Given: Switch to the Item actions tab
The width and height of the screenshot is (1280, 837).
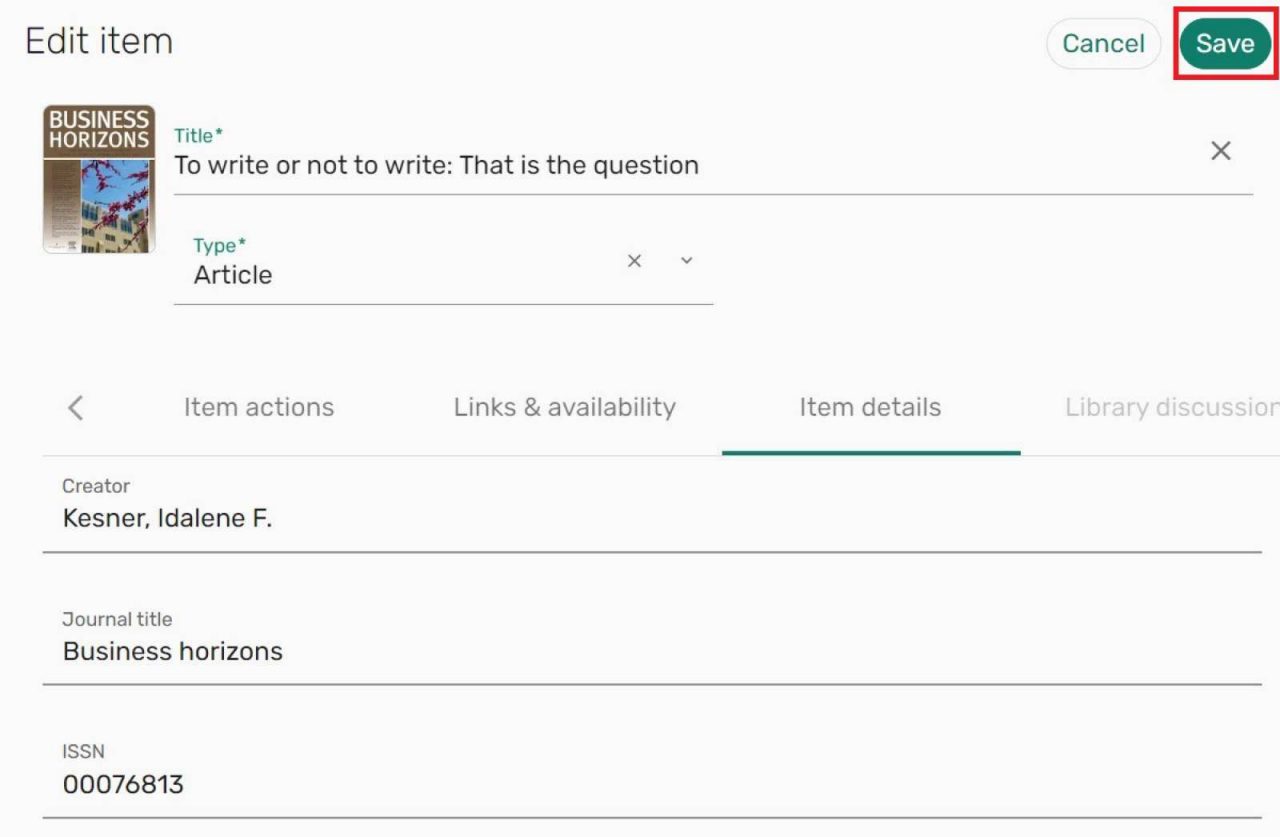Looking at the screenshot, I should (x=258, y=407).
